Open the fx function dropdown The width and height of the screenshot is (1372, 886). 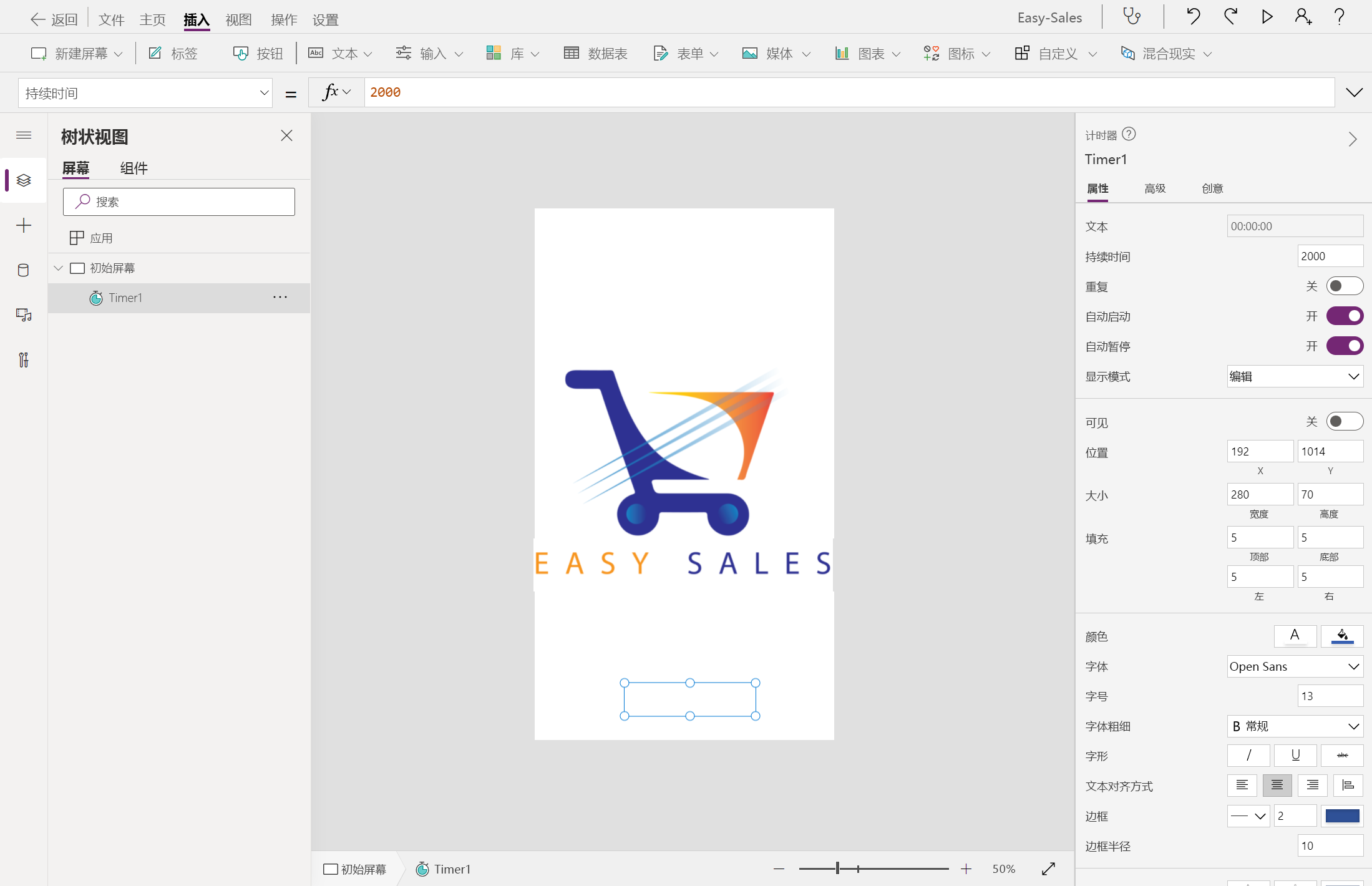[336, 92]
